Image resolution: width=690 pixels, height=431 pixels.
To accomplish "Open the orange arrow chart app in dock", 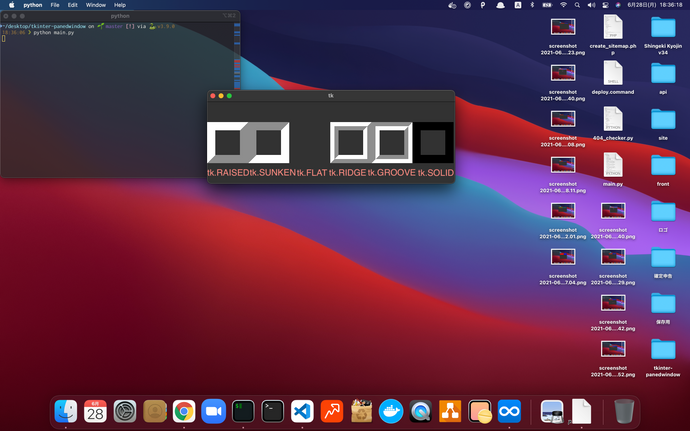I will pos(332,411).
